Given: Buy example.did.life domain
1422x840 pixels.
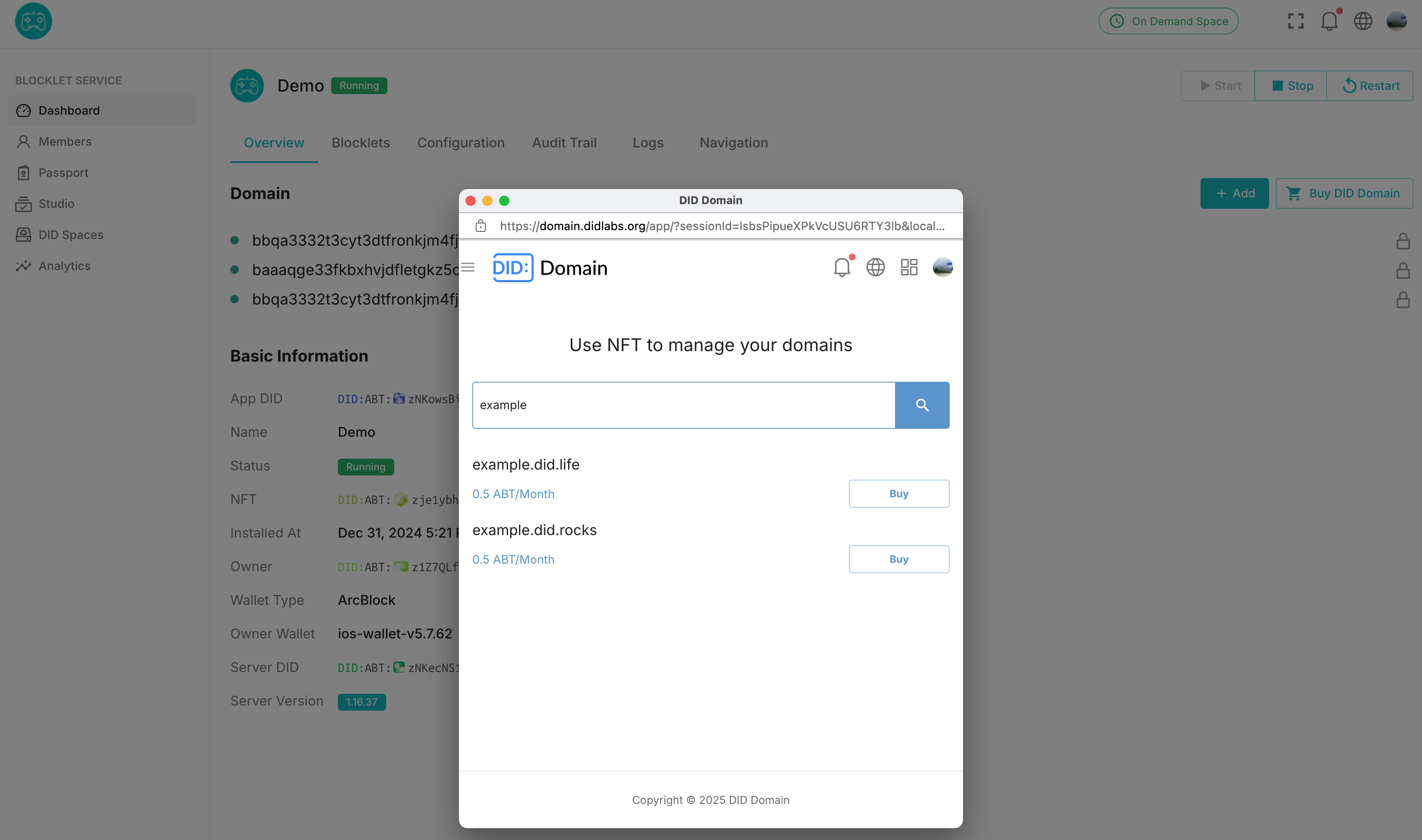Looking at the screenshot, I should (x=898, y=493).
